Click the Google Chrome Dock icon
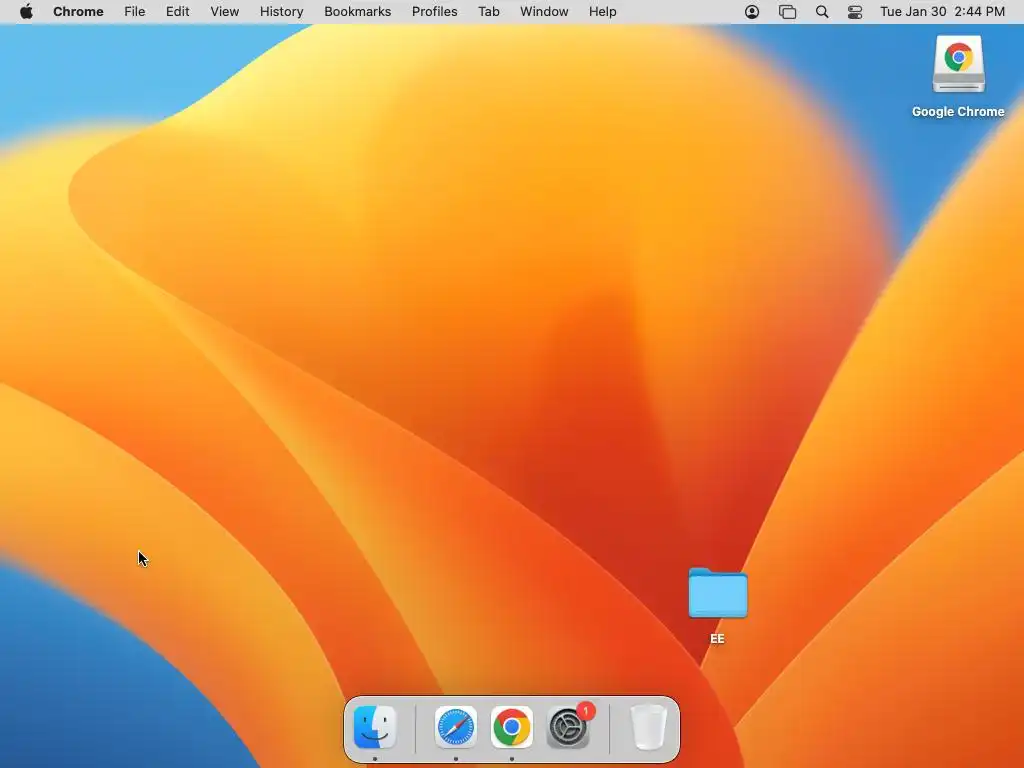Image resolution: width=1024 pixels, height=768 pixels. tap(511, 727)
